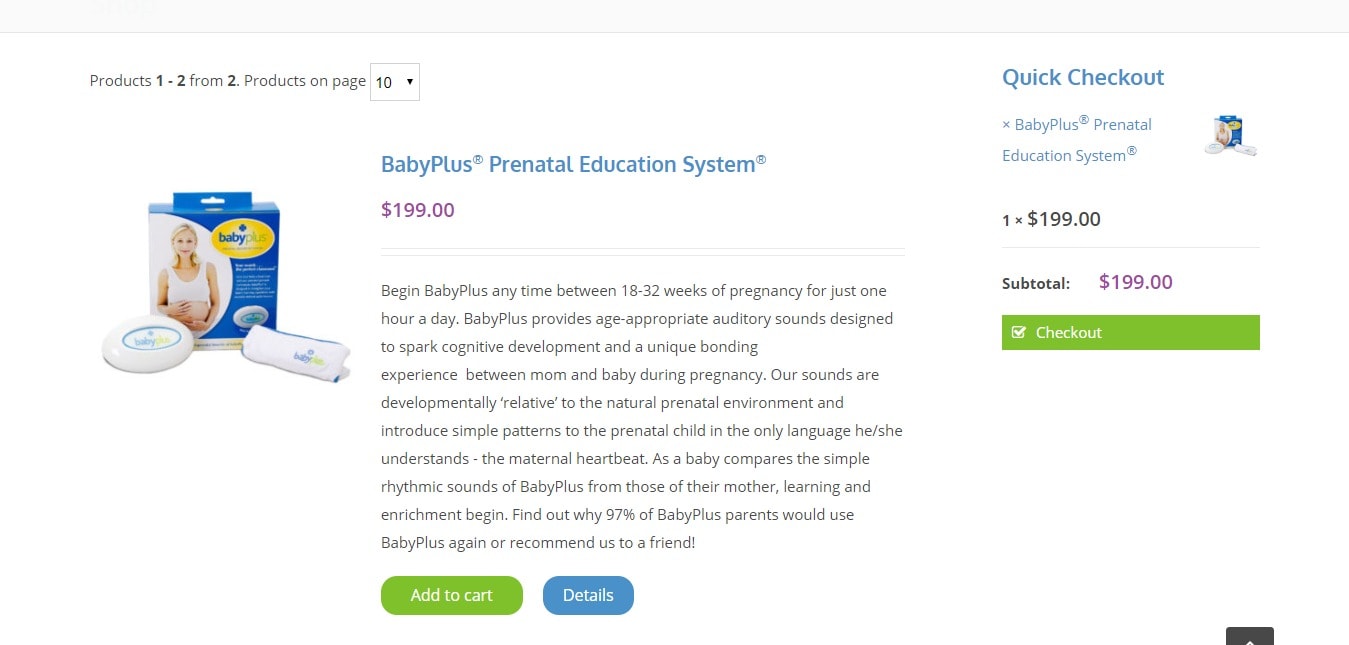Image resolution: width=1349 pixels, height=645 pixels.
Task: Click the Subtotal amount $199.00
Action: 1136,282
